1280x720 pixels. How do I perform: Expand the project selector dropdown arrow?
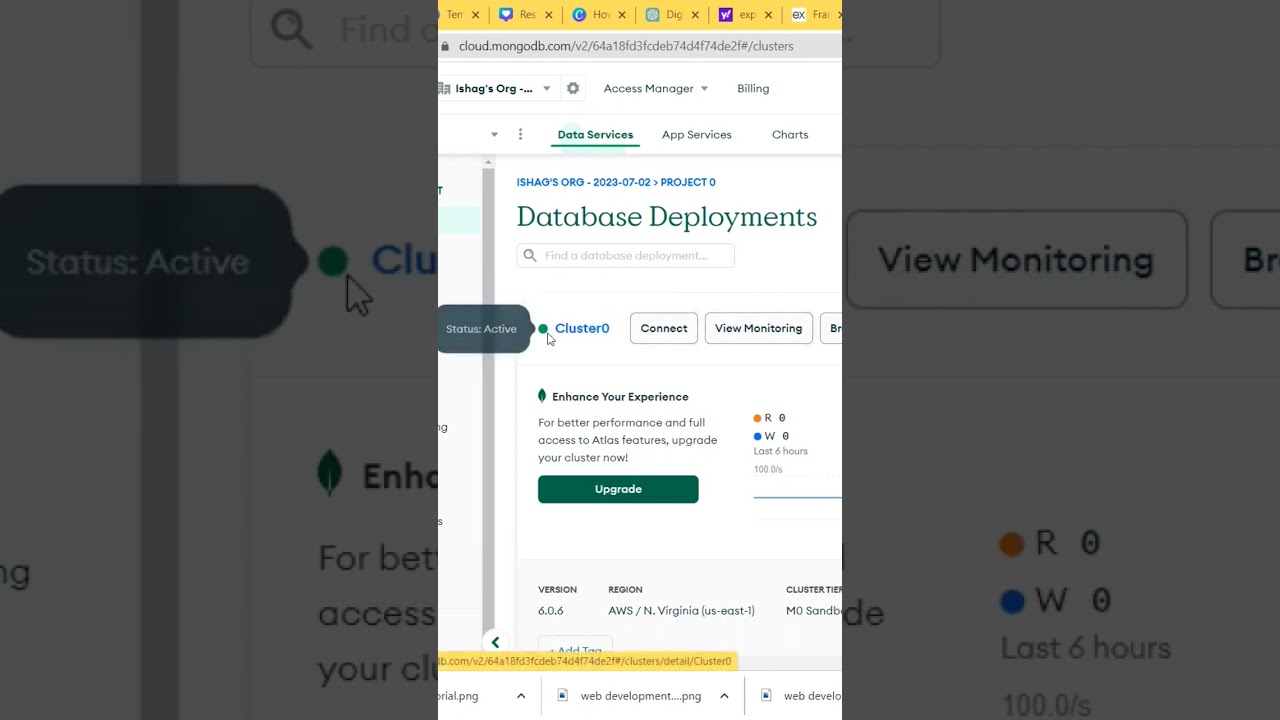point(494,134)
